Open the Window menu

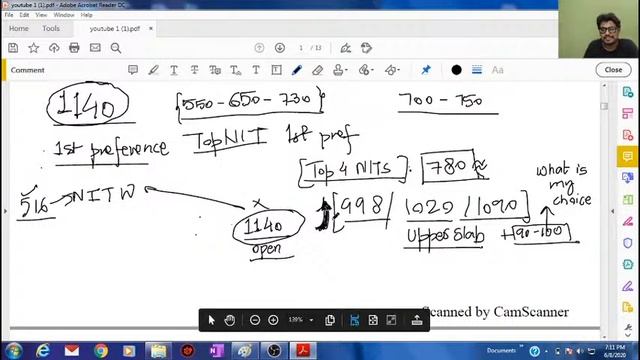tap(64, 15)
